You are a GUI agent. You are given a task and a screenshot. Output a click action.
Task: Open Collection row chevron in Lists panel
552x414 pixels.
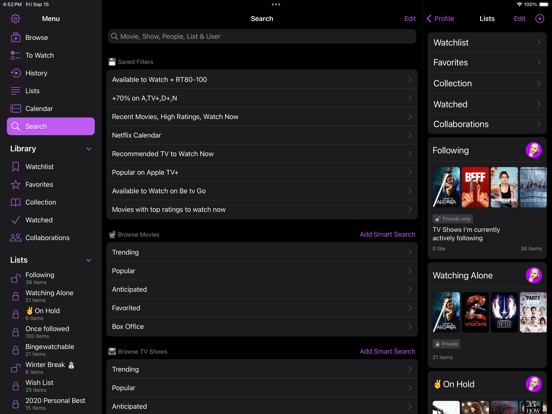click(x=539, y=83)
